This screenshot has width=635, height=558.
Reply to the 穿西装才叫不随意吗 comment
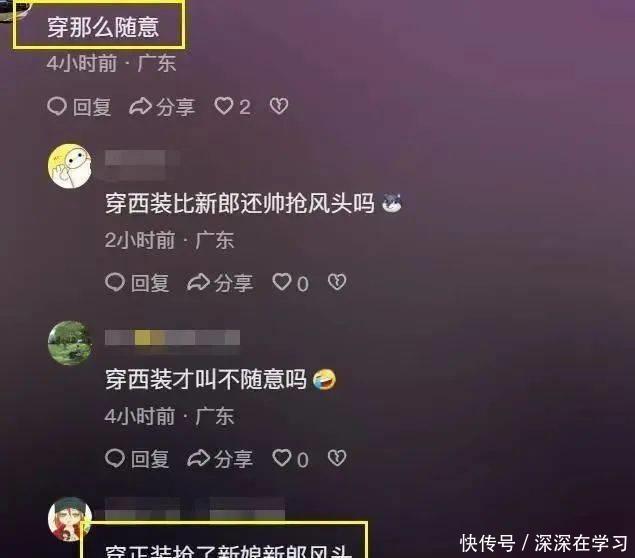click(137, 459)
